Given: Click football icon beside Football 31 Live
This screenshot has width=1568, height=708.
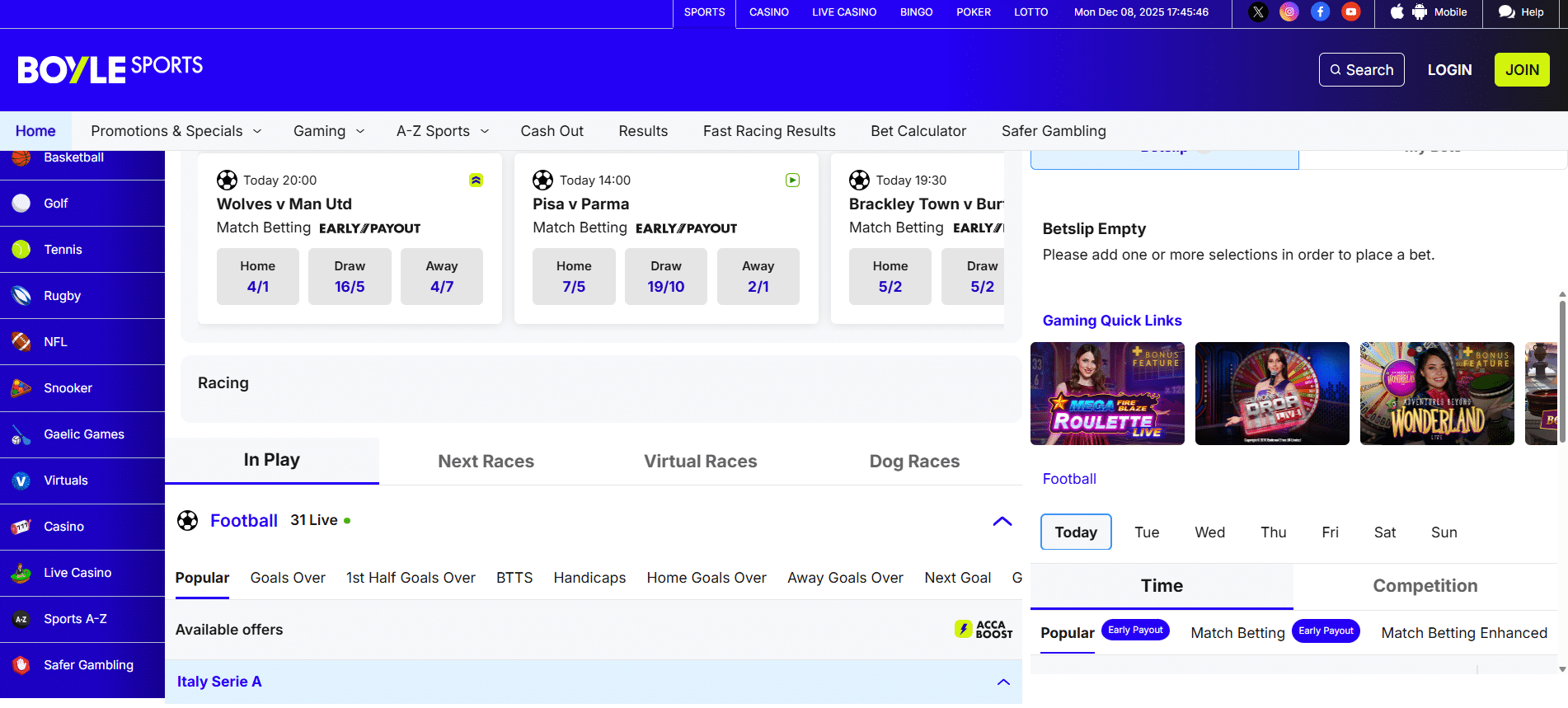Looking at the screenshot, I should point(188,521).
